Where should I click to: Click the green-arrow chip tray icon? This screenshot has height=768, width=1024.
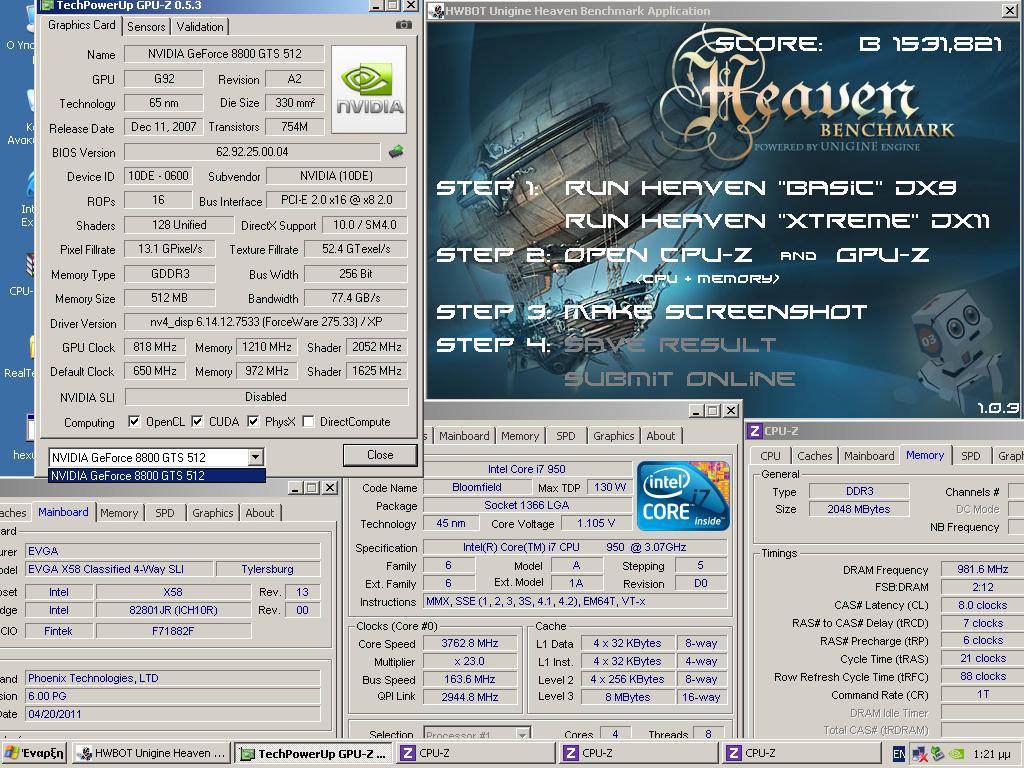point(937,754)
